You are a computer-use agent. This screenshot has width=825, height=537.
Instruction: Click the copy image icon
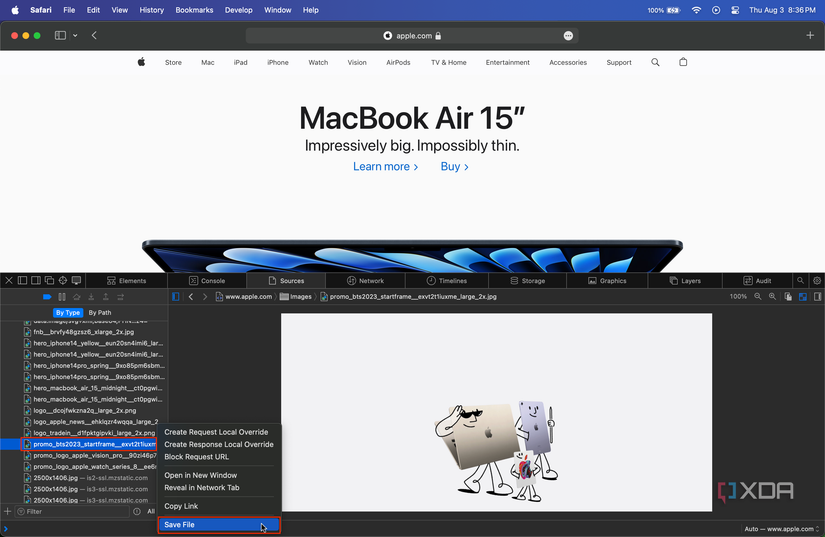point(788,297)
